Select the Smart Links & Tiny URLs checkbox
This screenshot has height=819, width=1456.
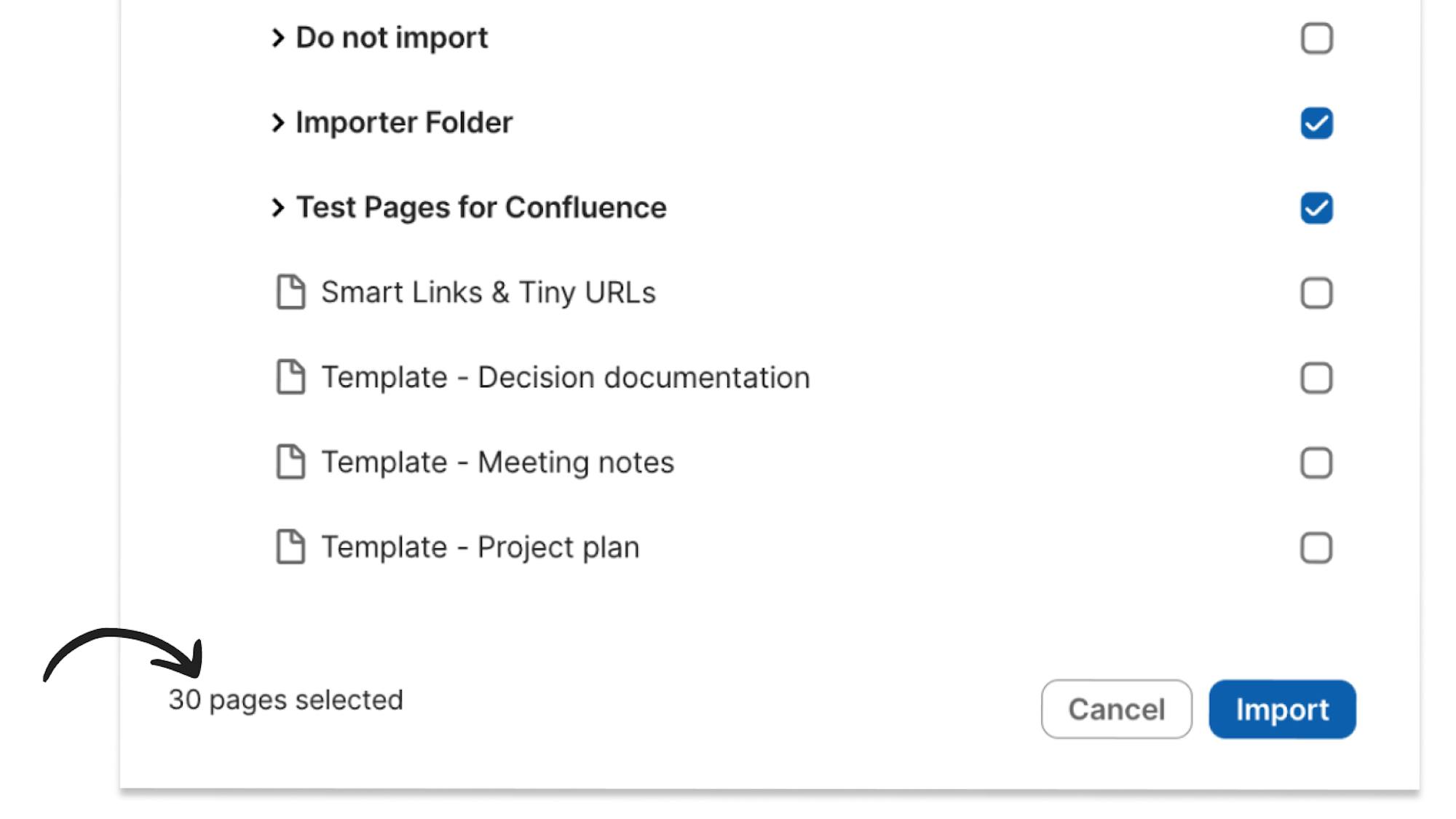[1316, 293]
